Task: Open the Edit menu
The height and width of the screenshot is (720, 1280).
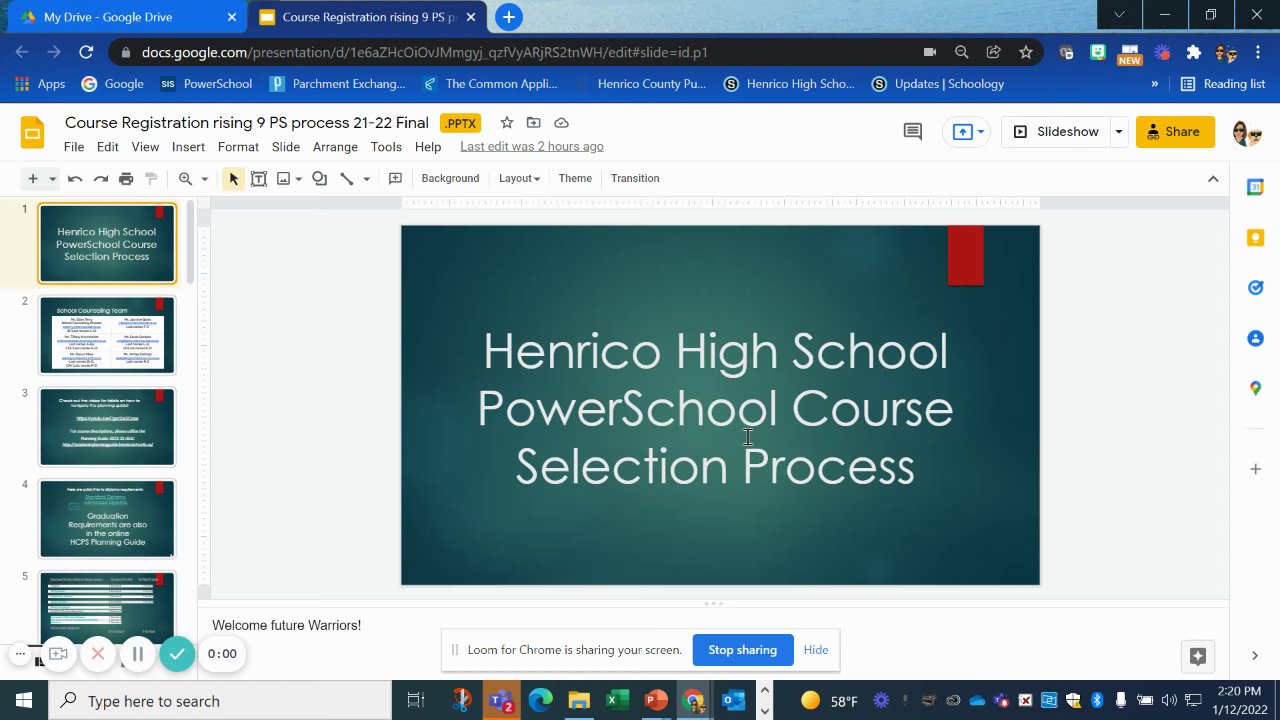Action: (x=108, y=147)
